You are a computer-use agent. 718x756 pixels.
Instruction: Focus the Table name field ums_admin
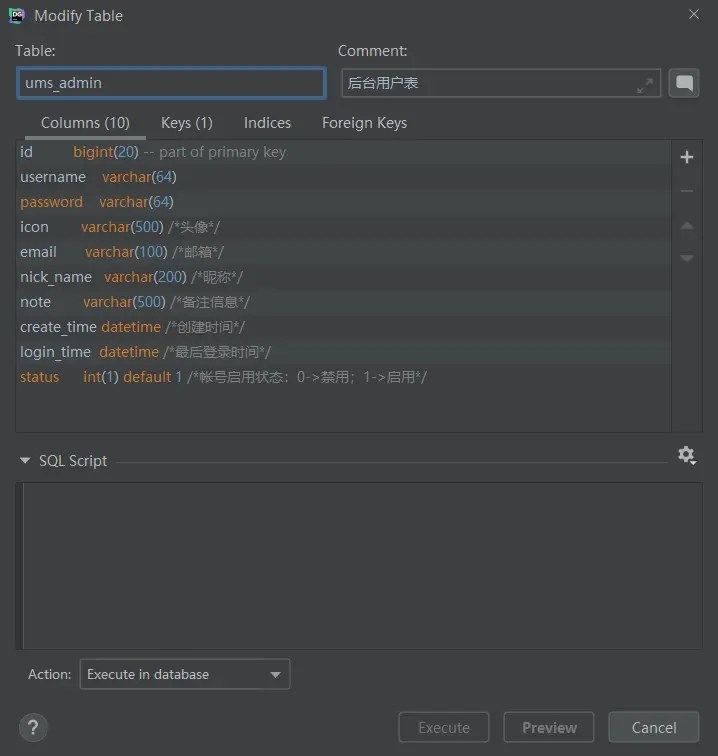[171, 83]
